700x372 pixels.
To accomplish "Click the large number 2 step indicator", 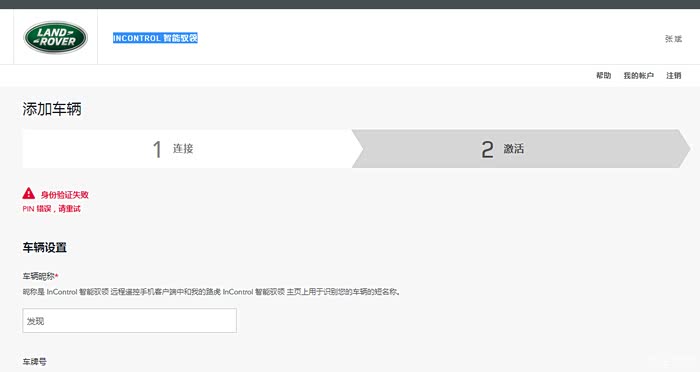I will [488, 149].
